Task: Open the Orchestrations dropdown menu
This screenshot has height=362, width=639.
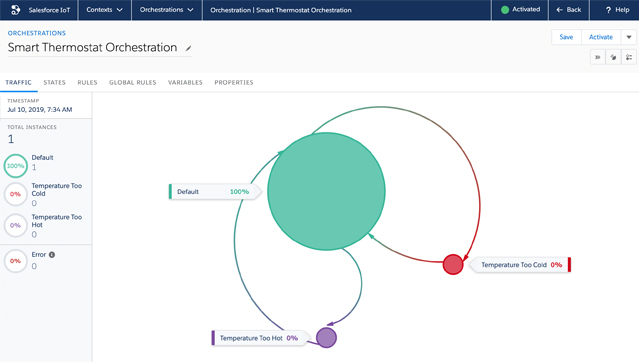Action: click(167, 10)
